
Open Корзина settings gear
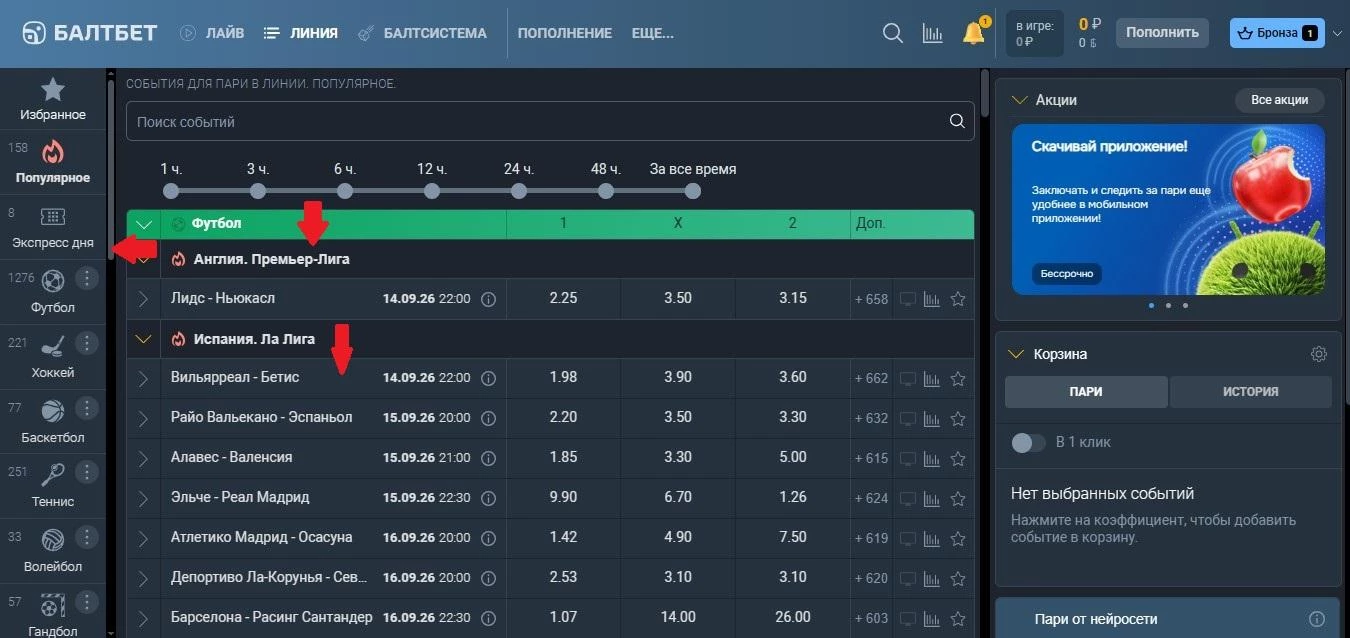[x=1319, y=354]
